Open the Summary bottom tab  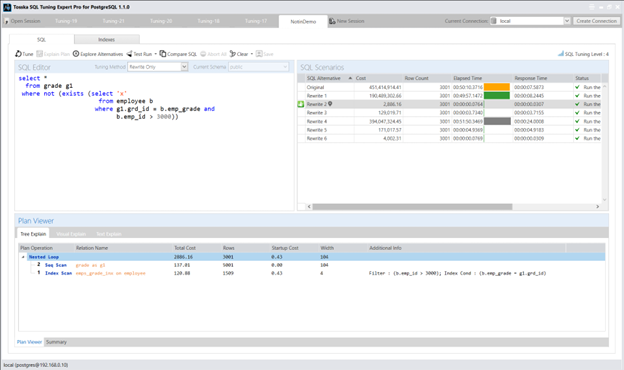(56, 342)
